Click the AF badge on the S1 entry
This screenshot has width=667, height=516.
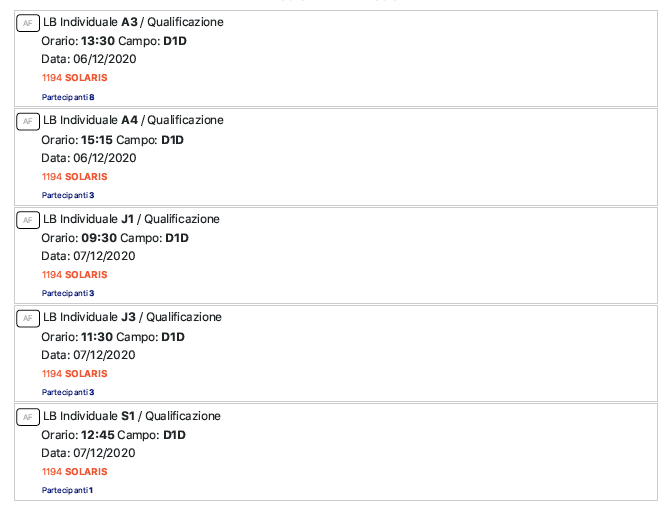click(28, 417)
